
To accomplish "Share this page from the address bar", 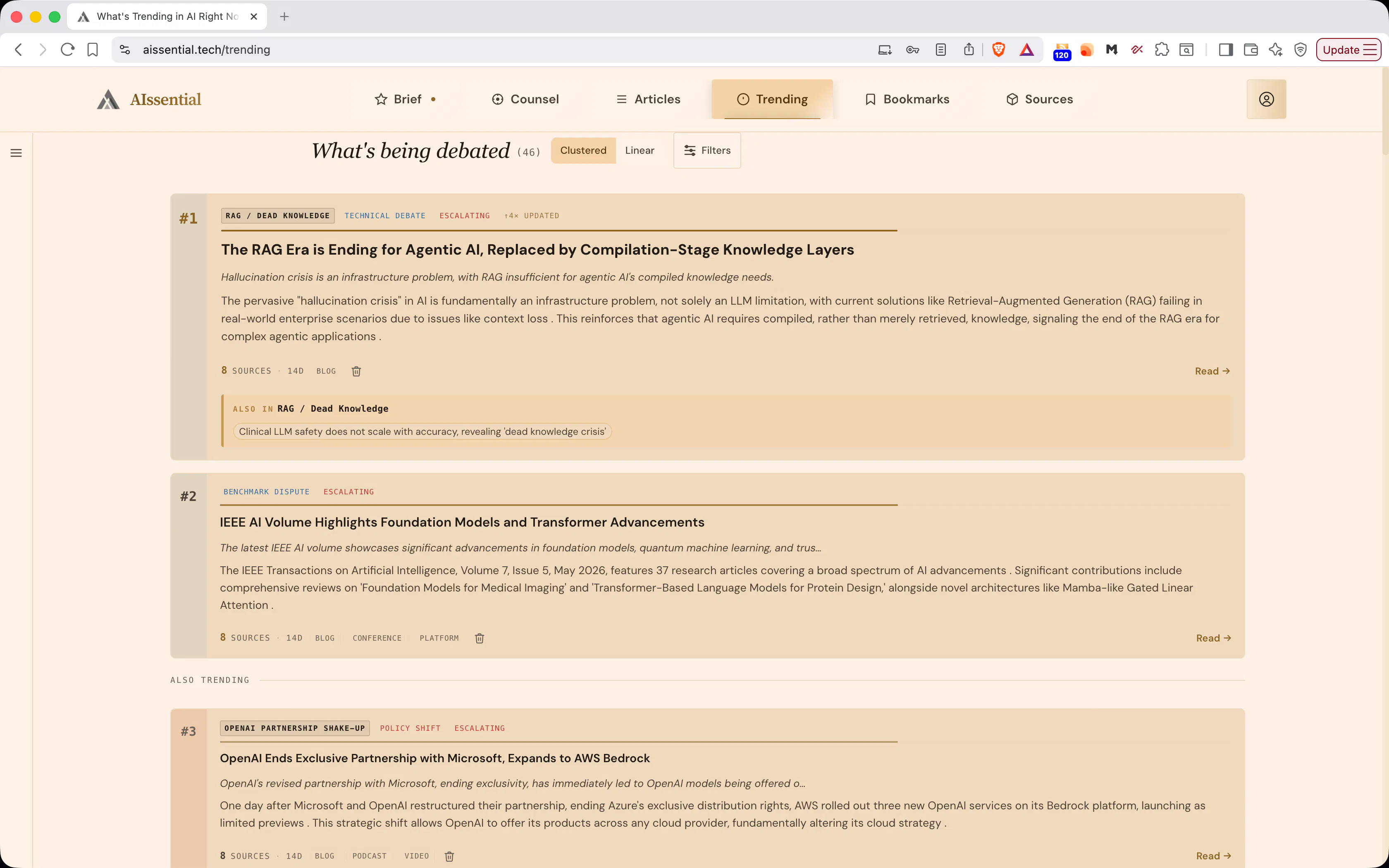I will tap(969, 49).
